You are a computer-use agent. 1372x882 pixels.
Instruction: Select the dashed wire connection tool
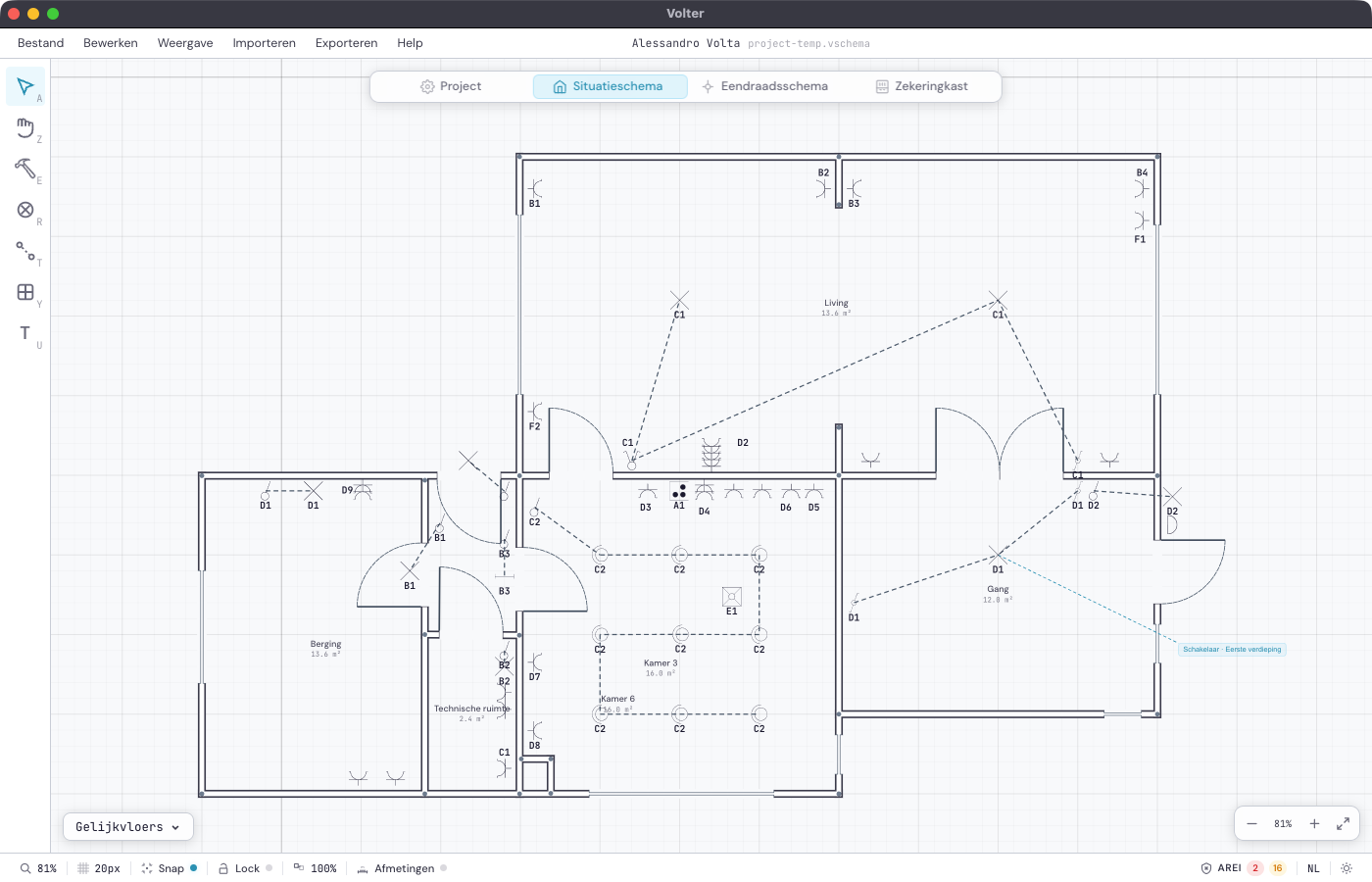tap(25, 251)
